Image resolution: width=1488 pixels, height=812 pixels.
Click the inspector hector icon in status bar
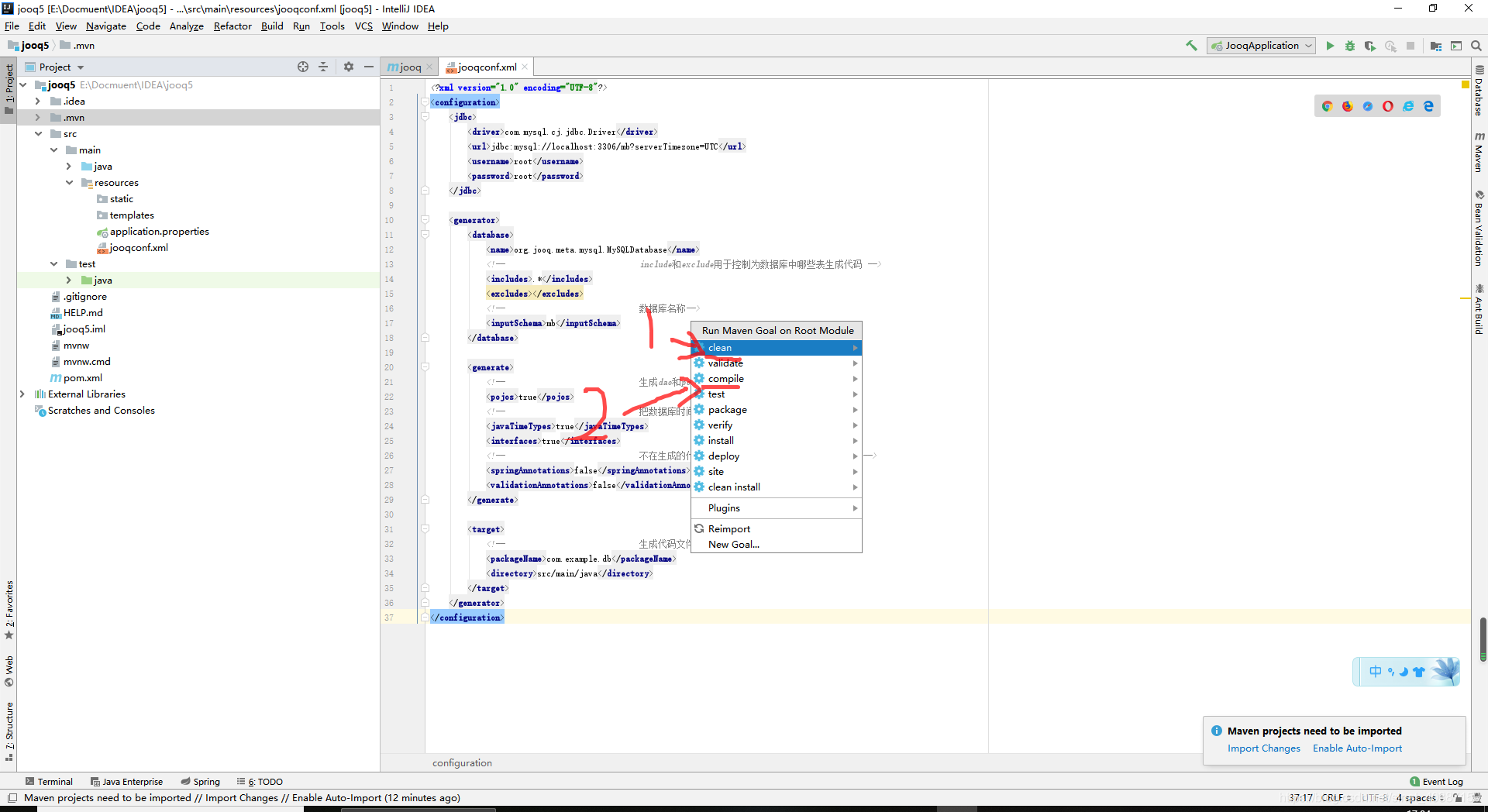[x=1476, y=797]
